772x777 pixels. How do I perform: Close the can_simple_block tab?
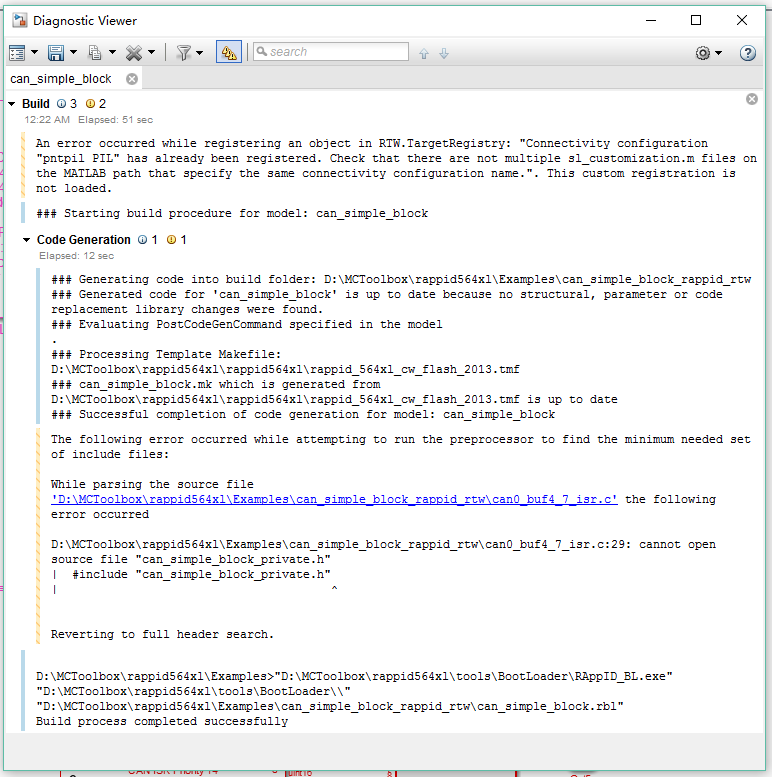(x=132, y=79)
